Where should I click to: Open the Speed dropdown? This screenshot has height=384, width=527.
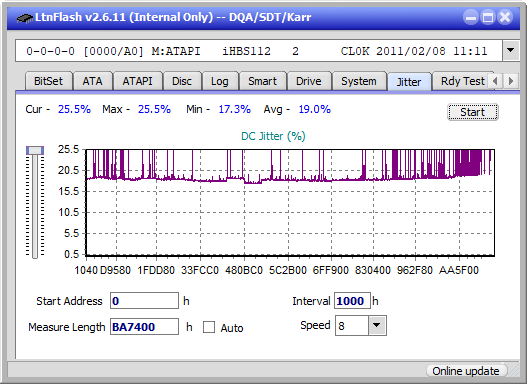click(x=377, y=326)
